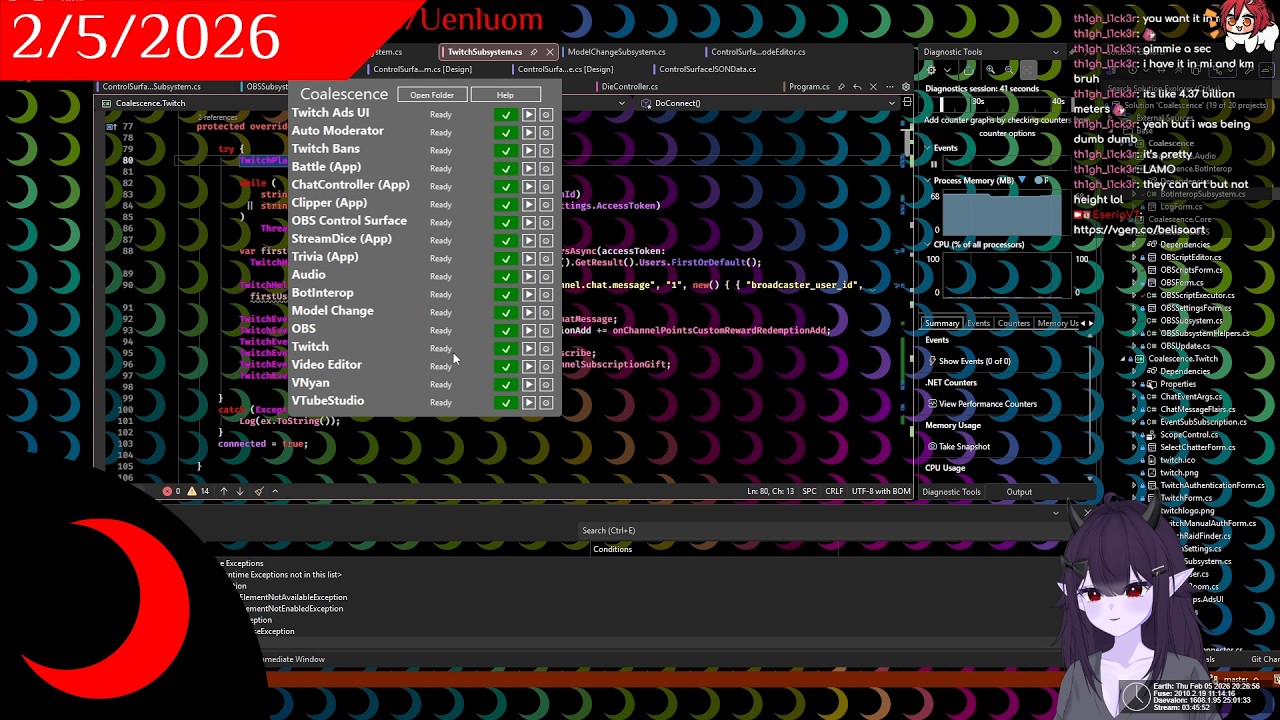Click circle icon on StreamDice (App) row
This screenshot has width=1280, height=720.
[x=546, y=241]
